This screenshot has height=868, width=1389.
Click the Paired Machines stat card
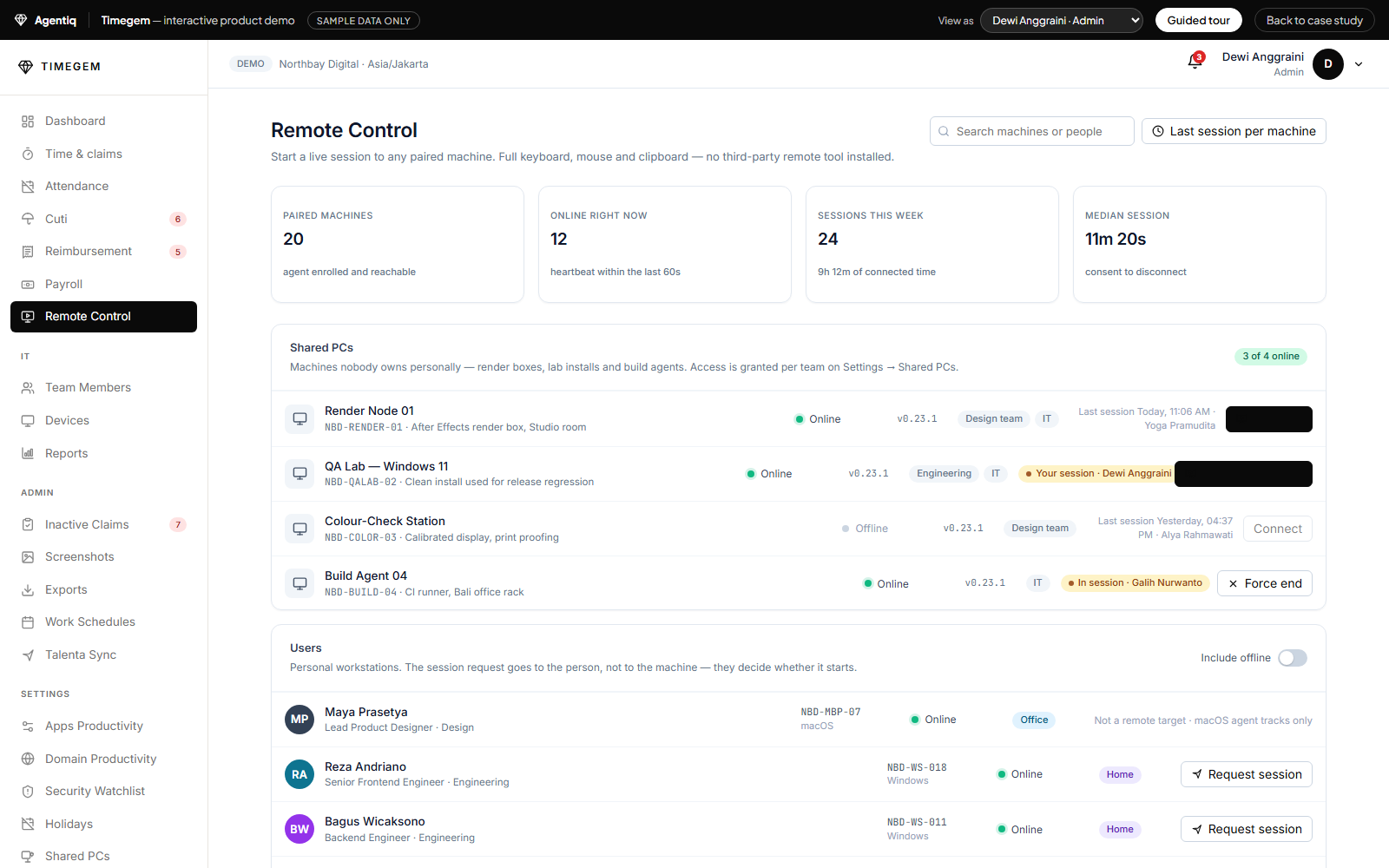pos(398,244)
